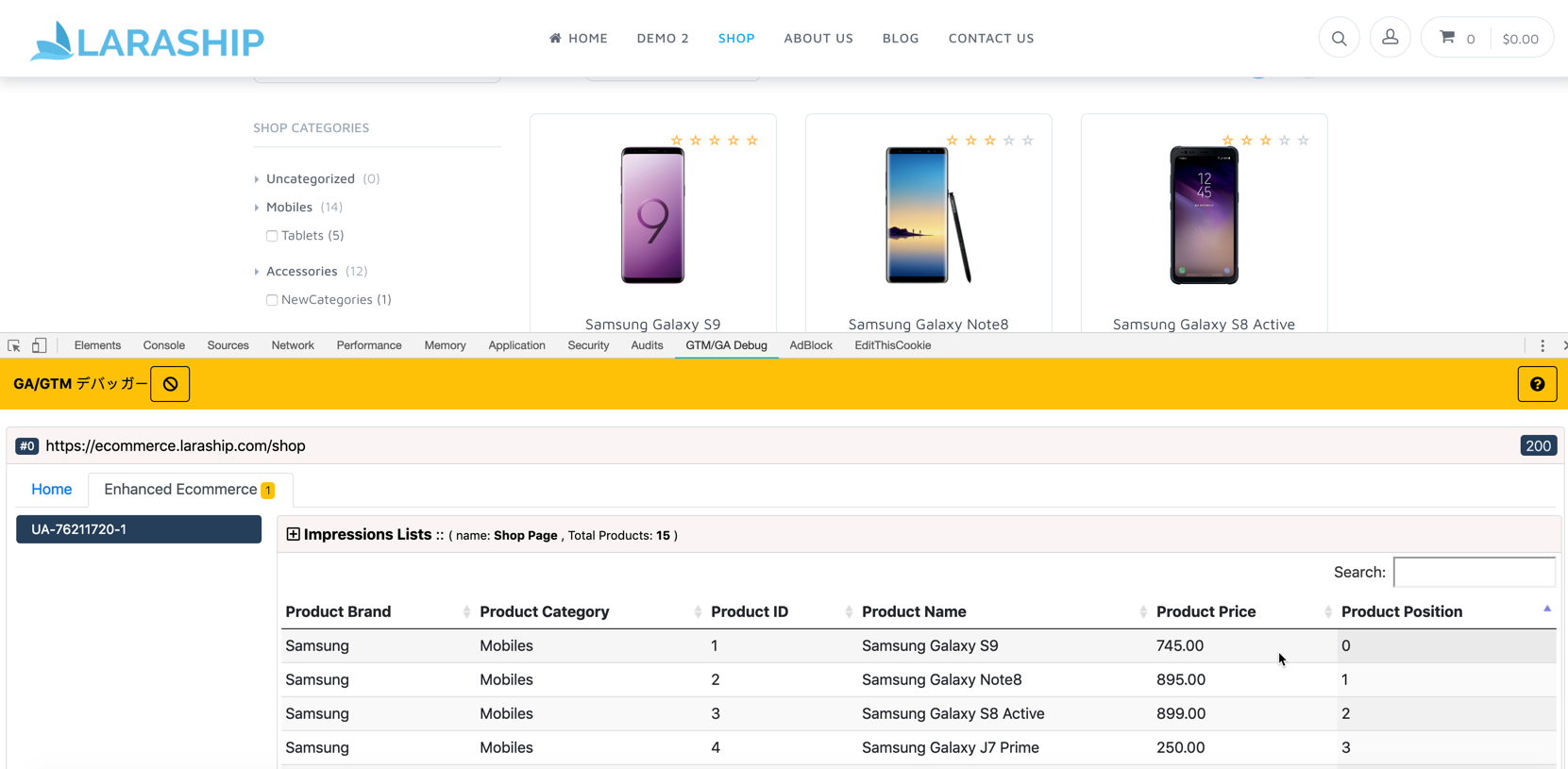The height and width of the screenshot is (769, 1568).
Task: Sort by Product Category column
Action: click(590, 611)
